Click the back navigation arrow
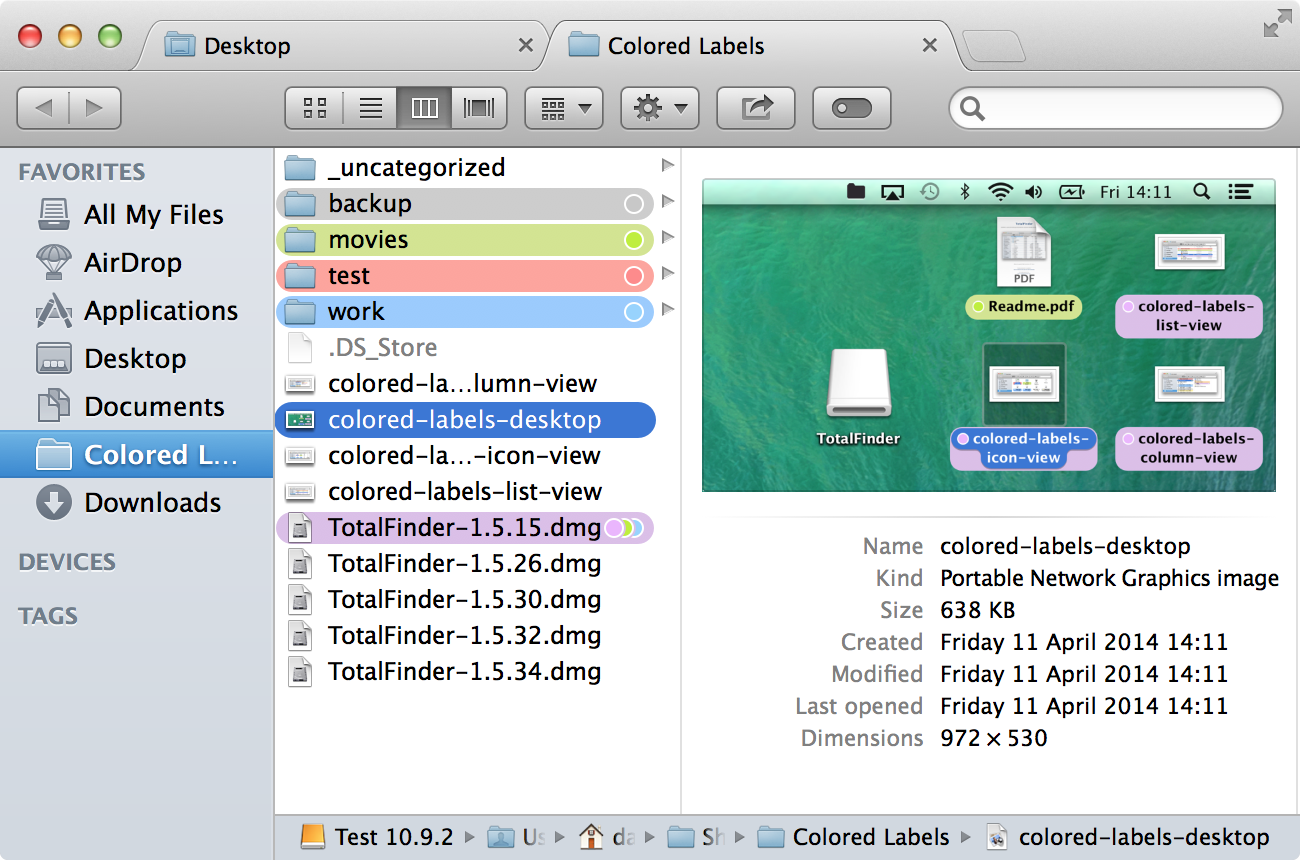 (x=45, y=108)
